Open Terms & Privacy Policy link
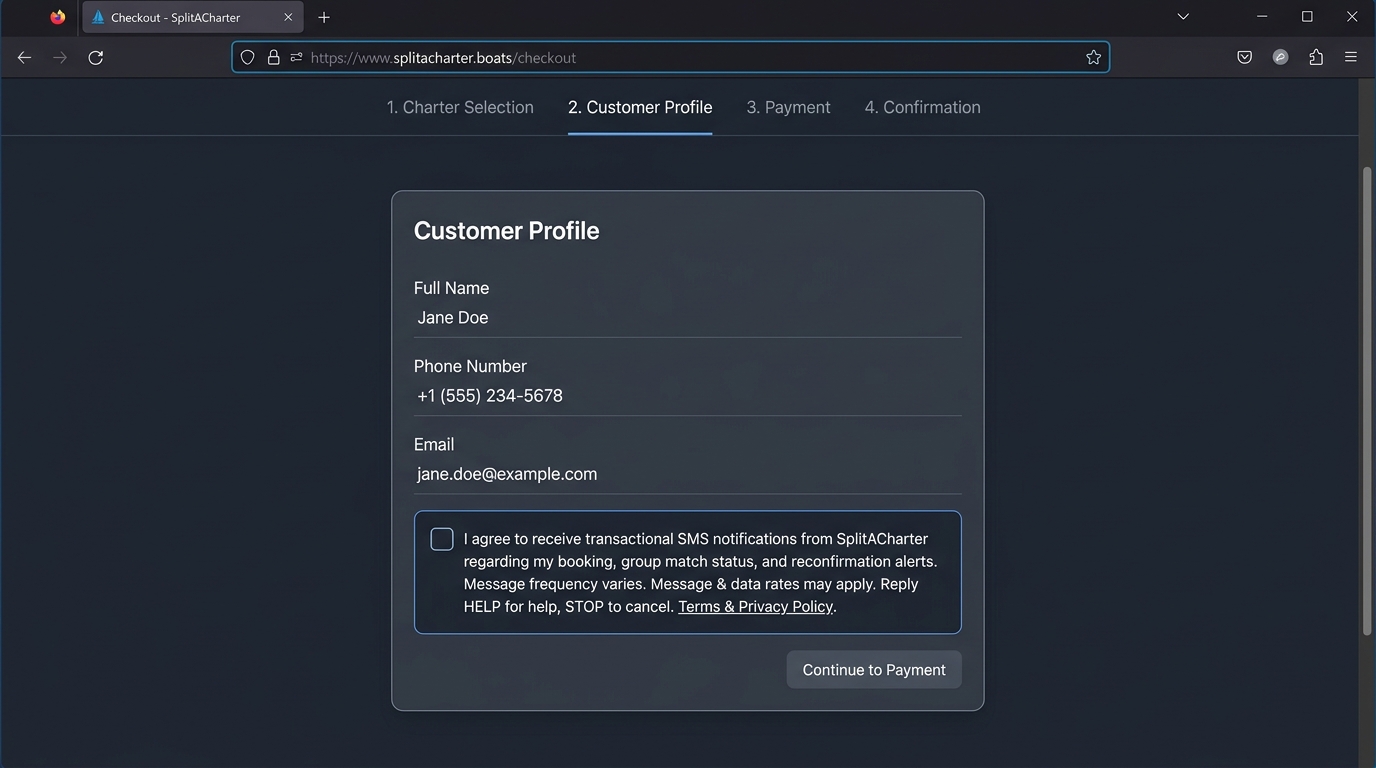The width and height of the screenshot is (1376, 768). (x=755, y=607)
